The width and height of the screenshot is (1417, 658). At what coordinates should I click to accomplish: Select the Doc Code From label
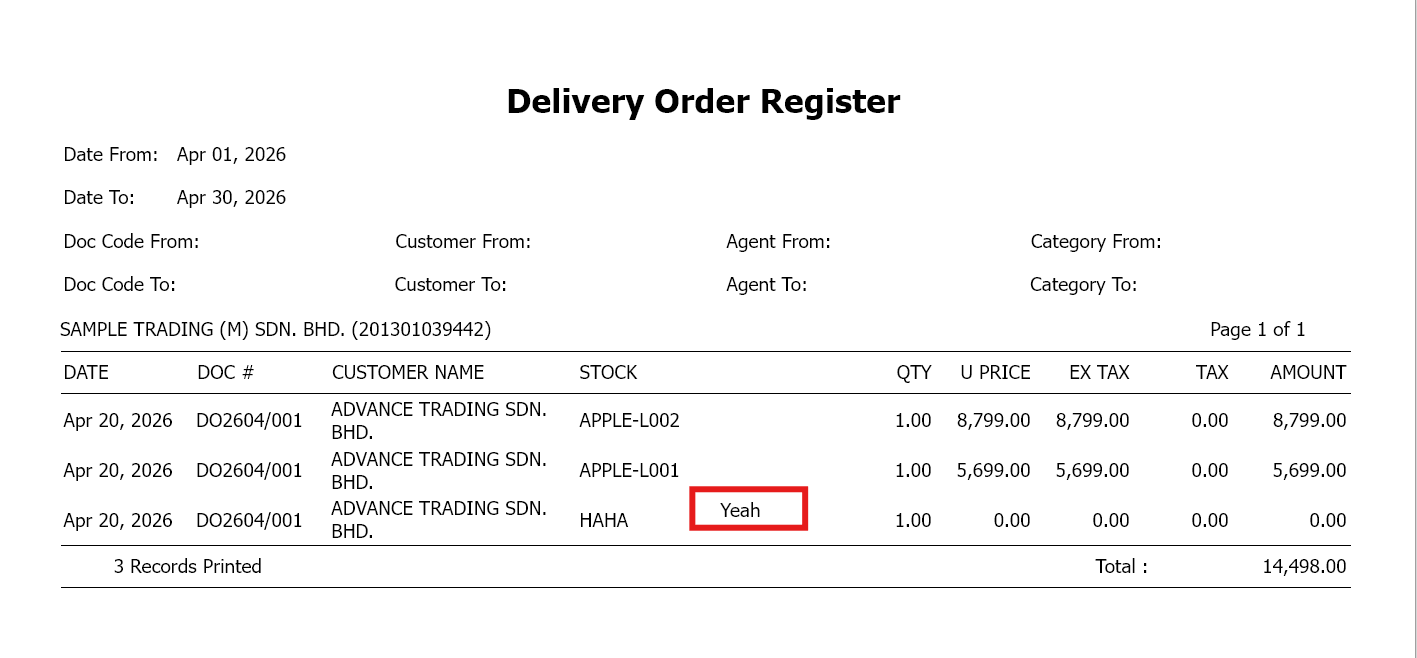click(131, 242)
